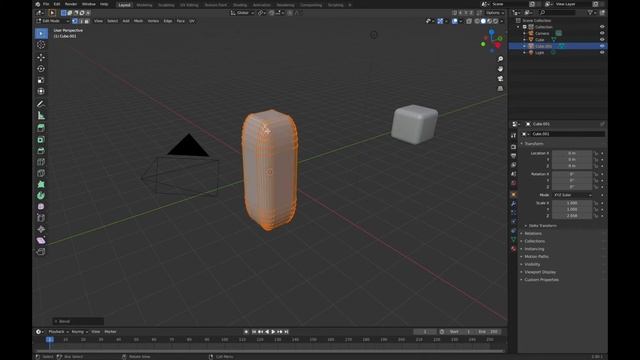Open the Material properties tab icon
The height and width of the screenshot is (360, 640).
pyautogui.click(x=513, y=248)
